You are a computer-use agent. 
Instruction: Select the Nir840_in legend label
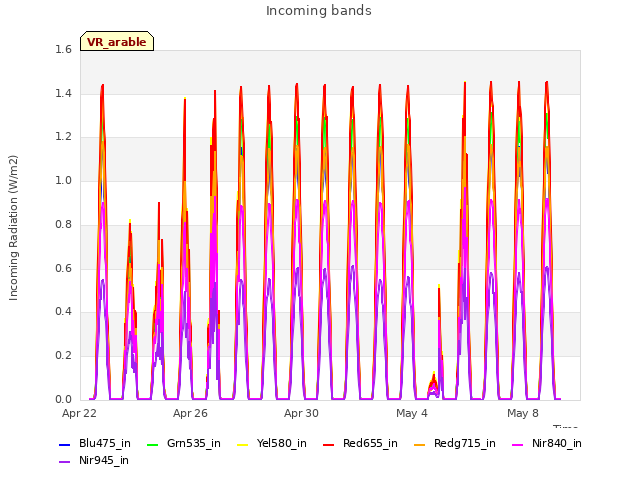[557, 443]
